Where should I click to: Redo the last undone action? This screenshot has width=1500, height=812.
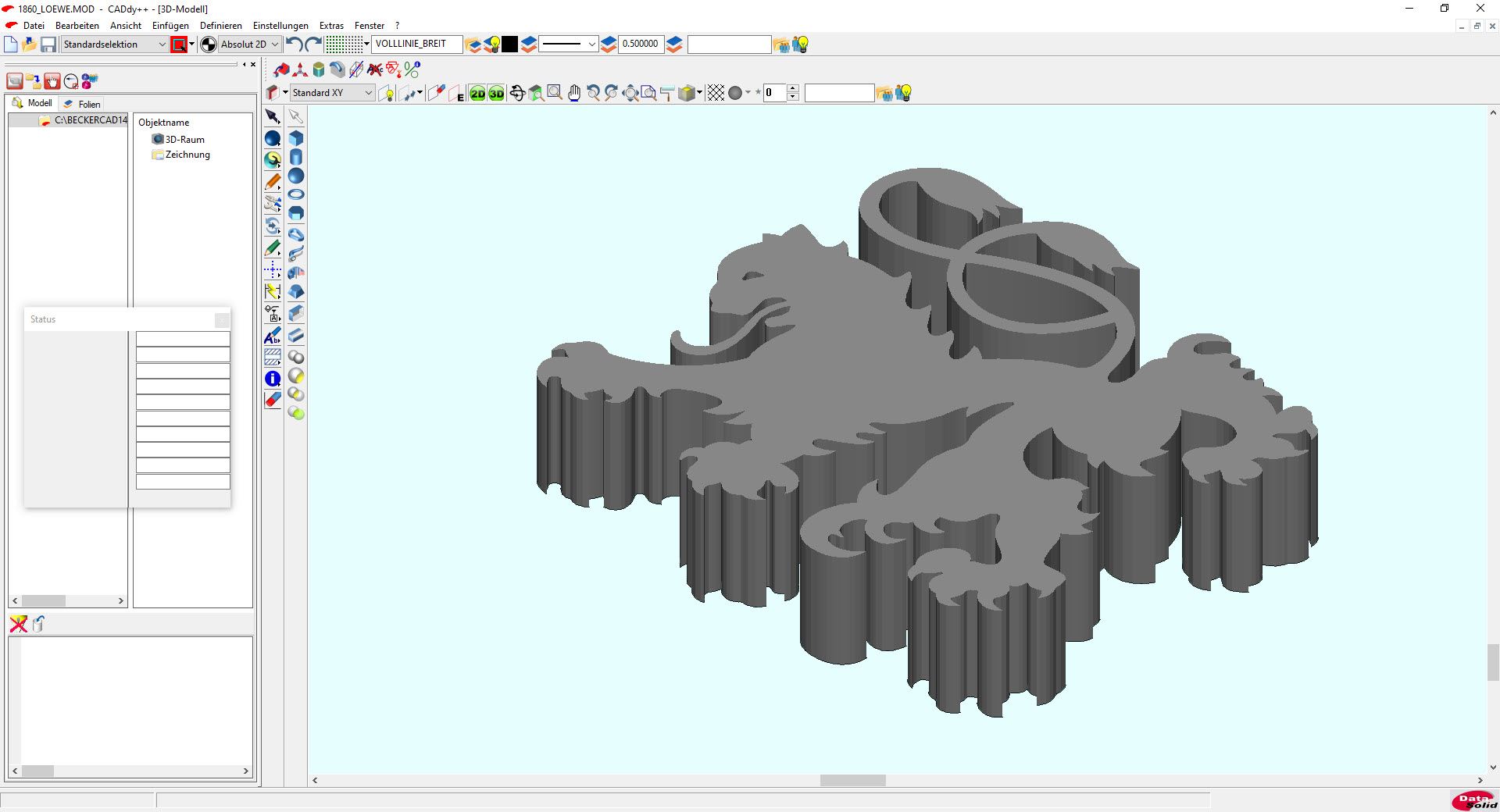pyautogui.click(x=313, y=45)
